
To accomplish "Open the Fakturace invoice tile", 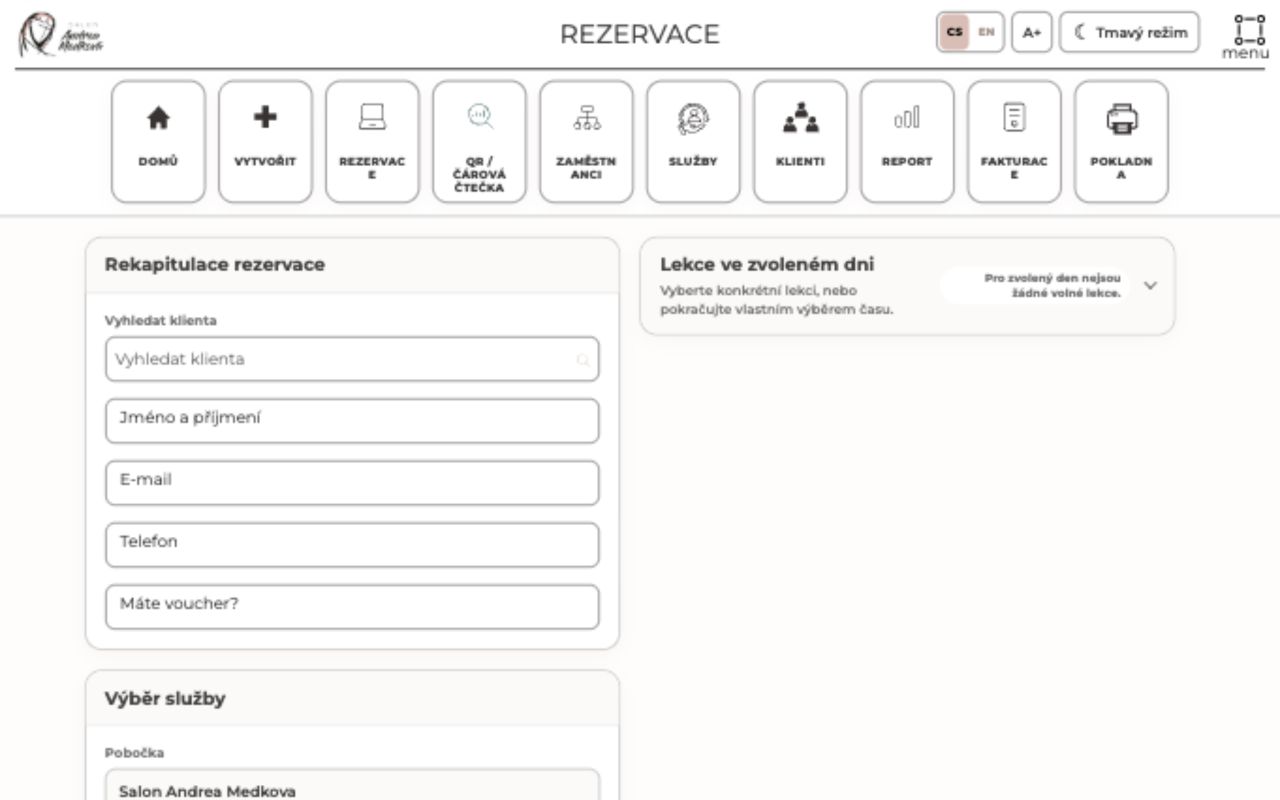I will 1014,141.
